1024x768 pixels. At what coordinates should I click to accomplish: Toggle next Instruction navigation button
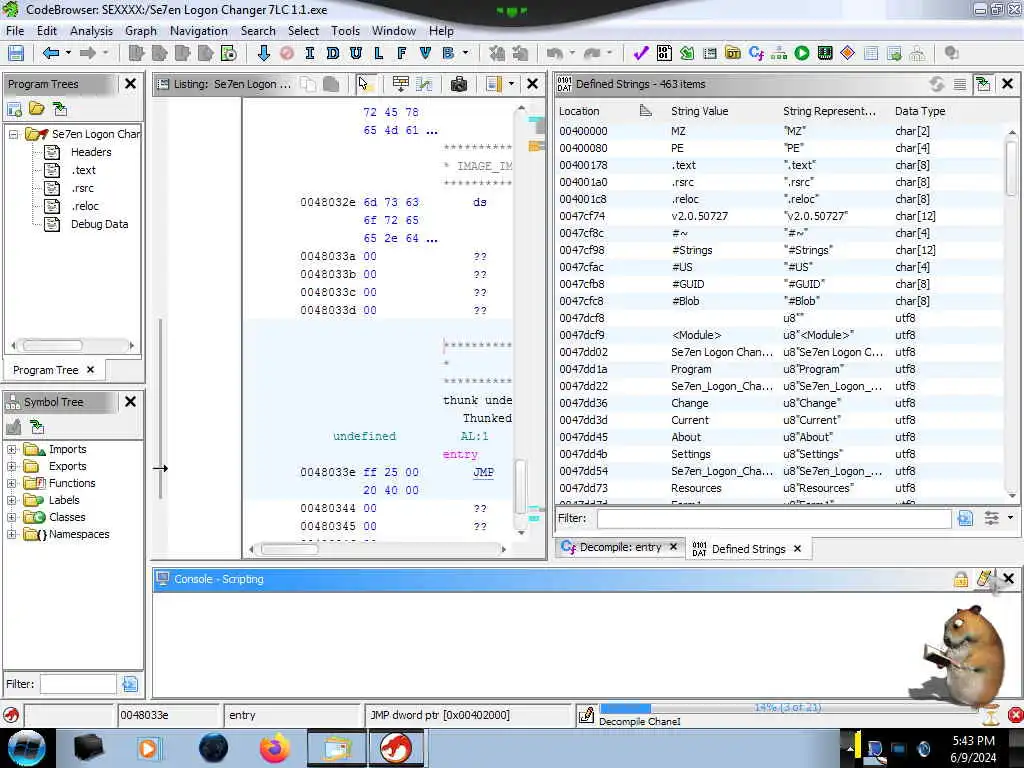[x=310, y=54]
